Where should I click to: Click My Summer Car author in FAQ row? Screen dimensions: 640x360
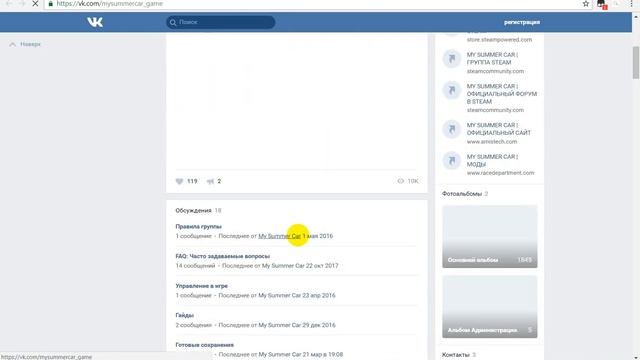tap(283, 266)
